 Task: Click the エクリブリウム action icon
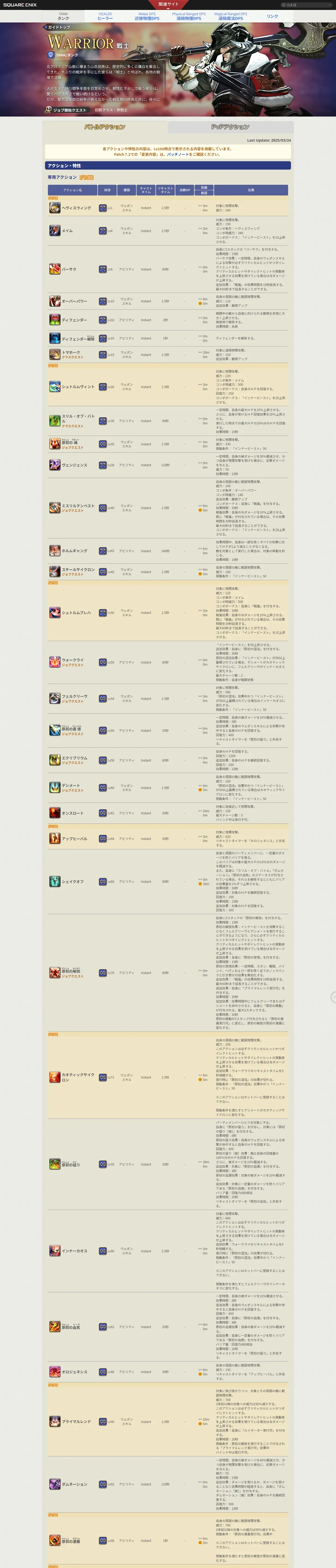[55, 760]
